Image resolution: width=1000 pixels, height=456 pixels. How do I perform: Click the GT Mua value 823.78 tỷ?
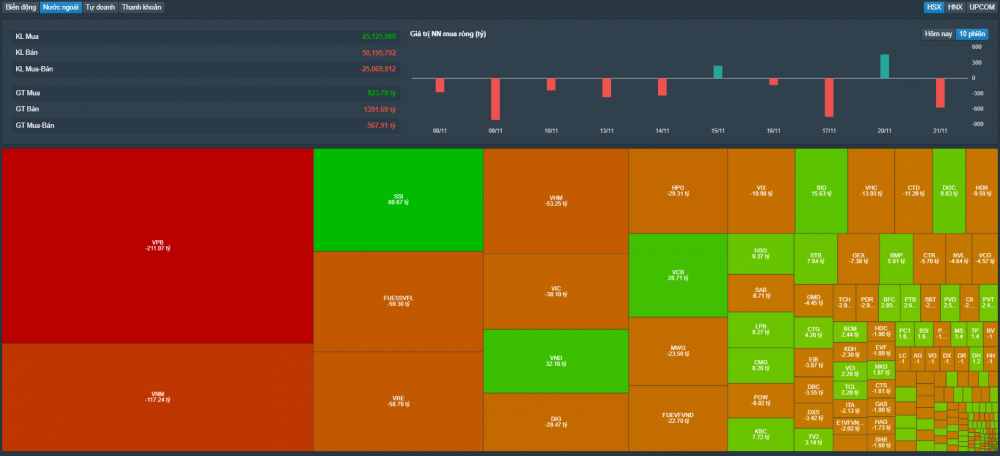point(381,93)
